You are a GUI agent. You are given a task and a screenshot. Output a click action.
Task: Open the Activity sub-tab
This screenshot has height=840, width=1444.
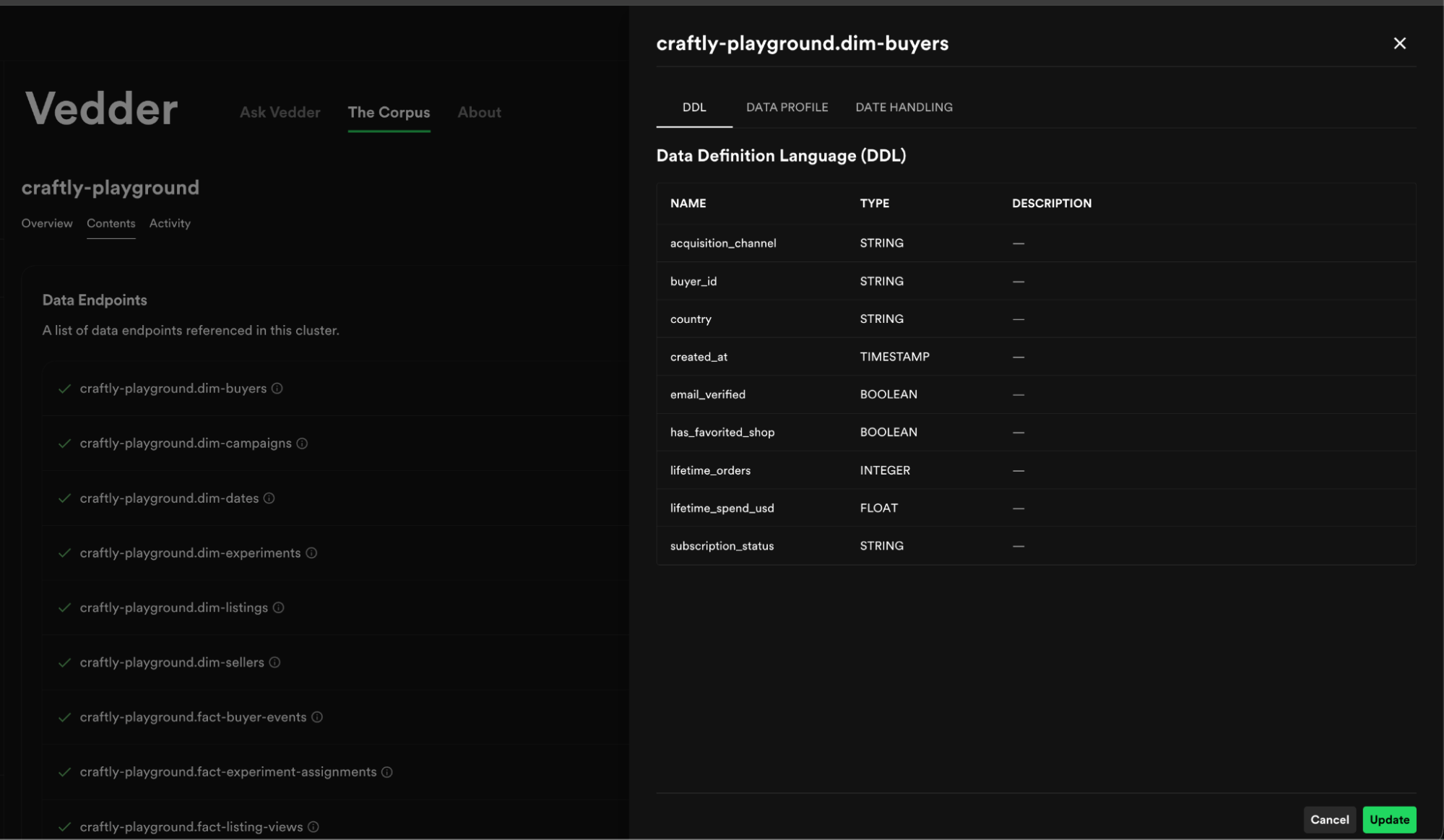(x=170, y=223)
